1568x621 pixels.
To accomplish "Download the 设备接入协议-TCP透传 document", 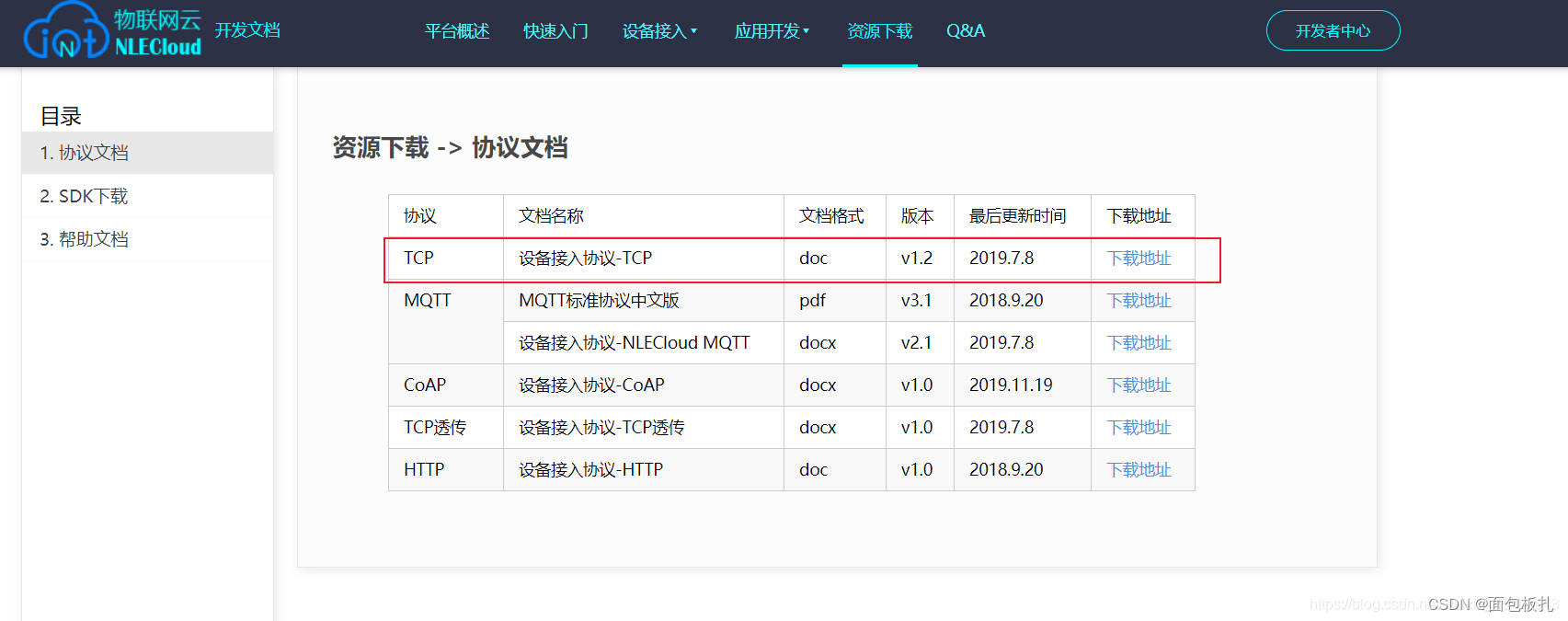I will point(1139,428).
